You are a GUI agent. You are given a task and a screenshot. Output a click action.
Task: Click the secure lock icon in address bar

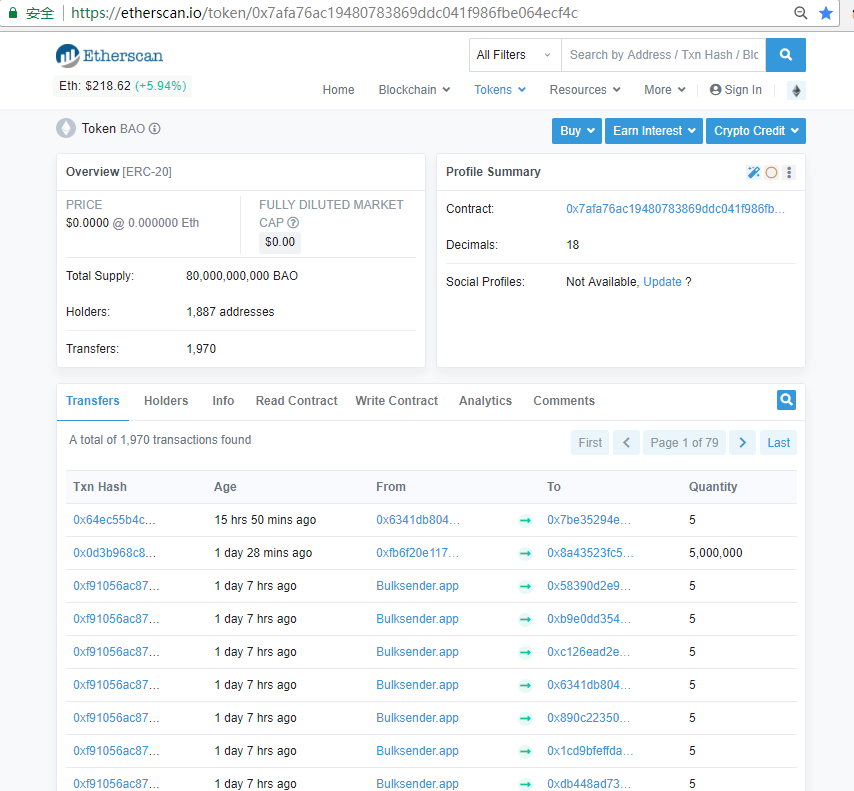tap(13, 13)
